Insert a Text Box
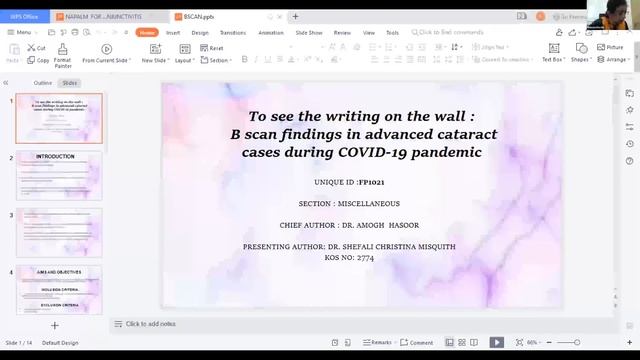Image resolution: width=640 pixels, height=360 pixels. (x=553, y=53)
